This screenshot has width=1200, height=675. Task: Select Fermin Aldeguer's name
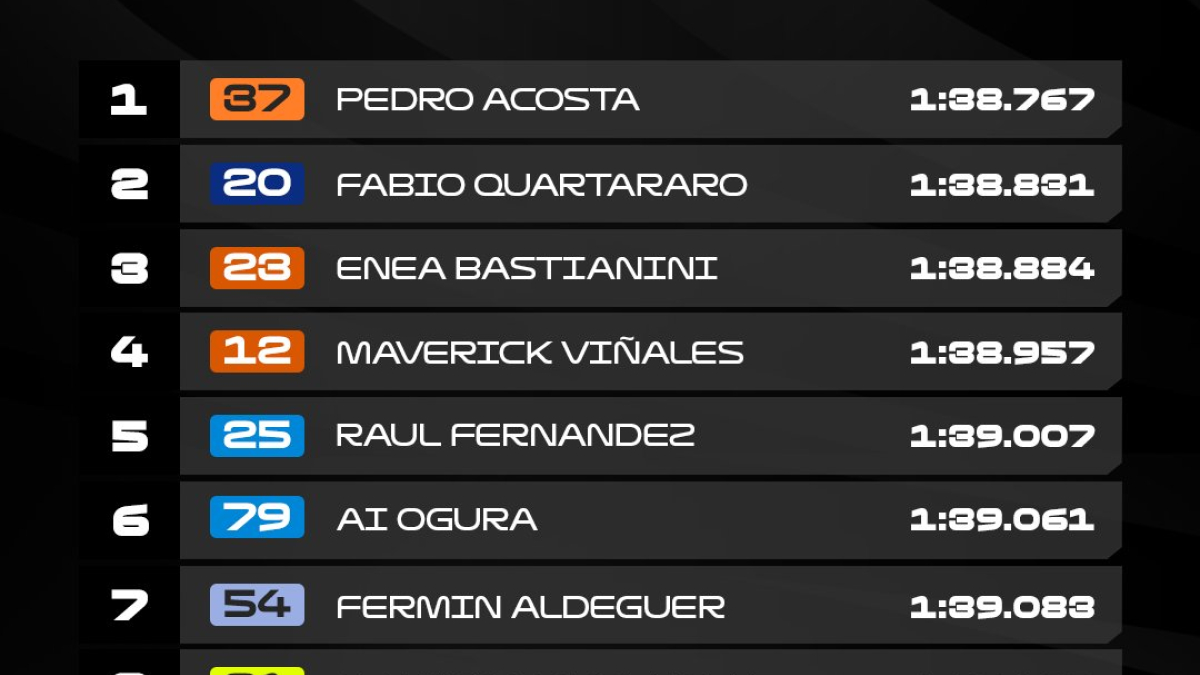[531, 606]
